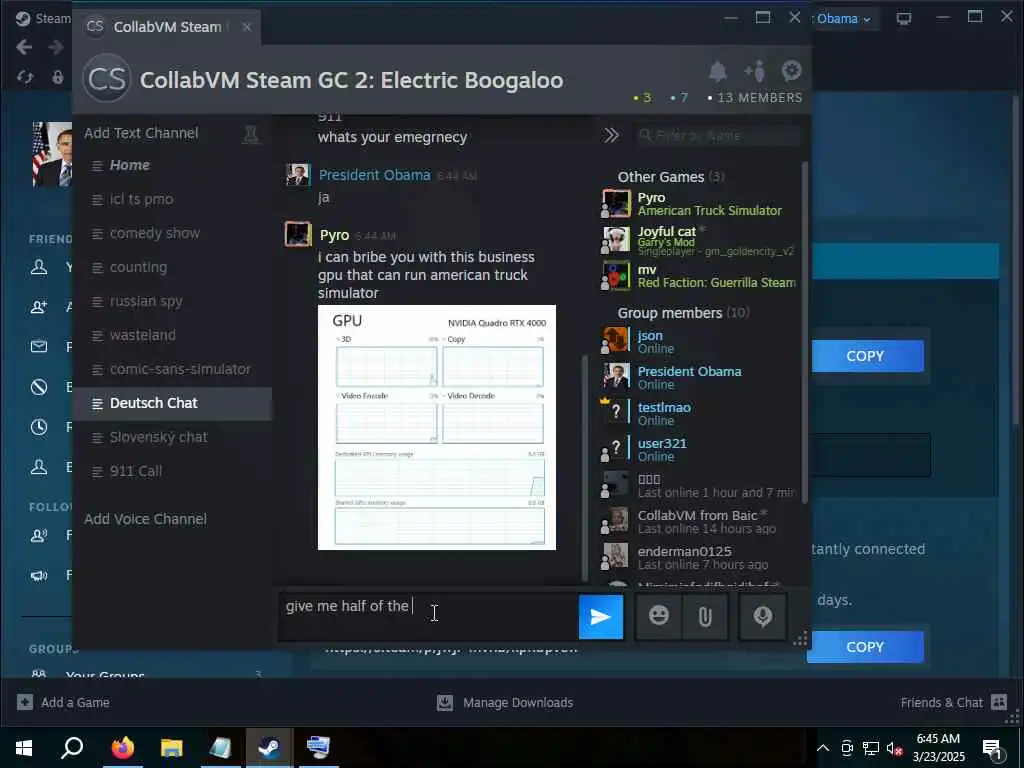Open Windows notification center
1024x768 pixels.
click(992, 748)
